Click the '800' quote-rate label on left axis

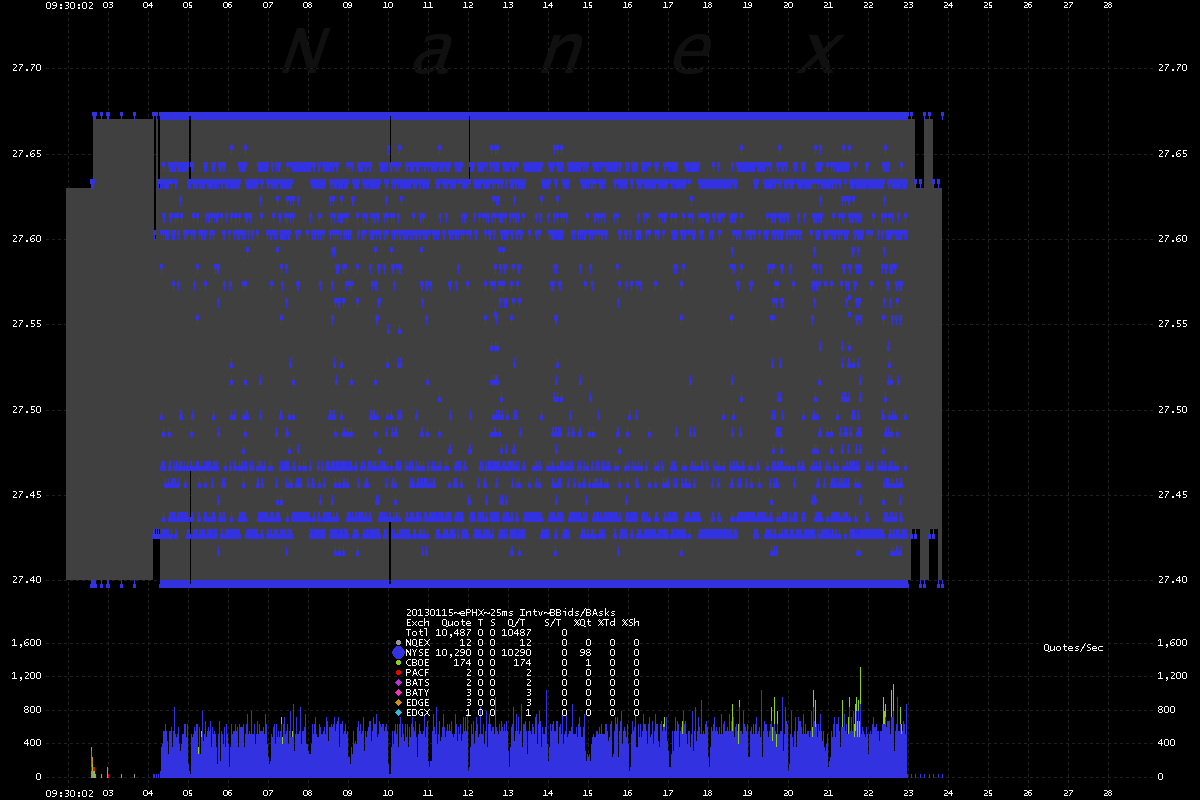[x=31, y=710]
